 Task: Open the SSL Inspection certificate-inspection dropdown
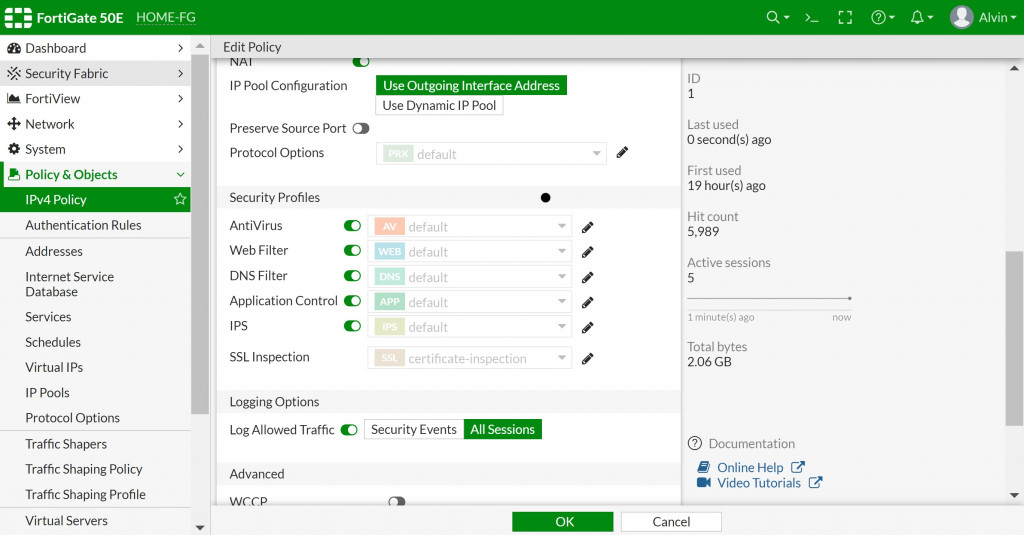(470, 358)
